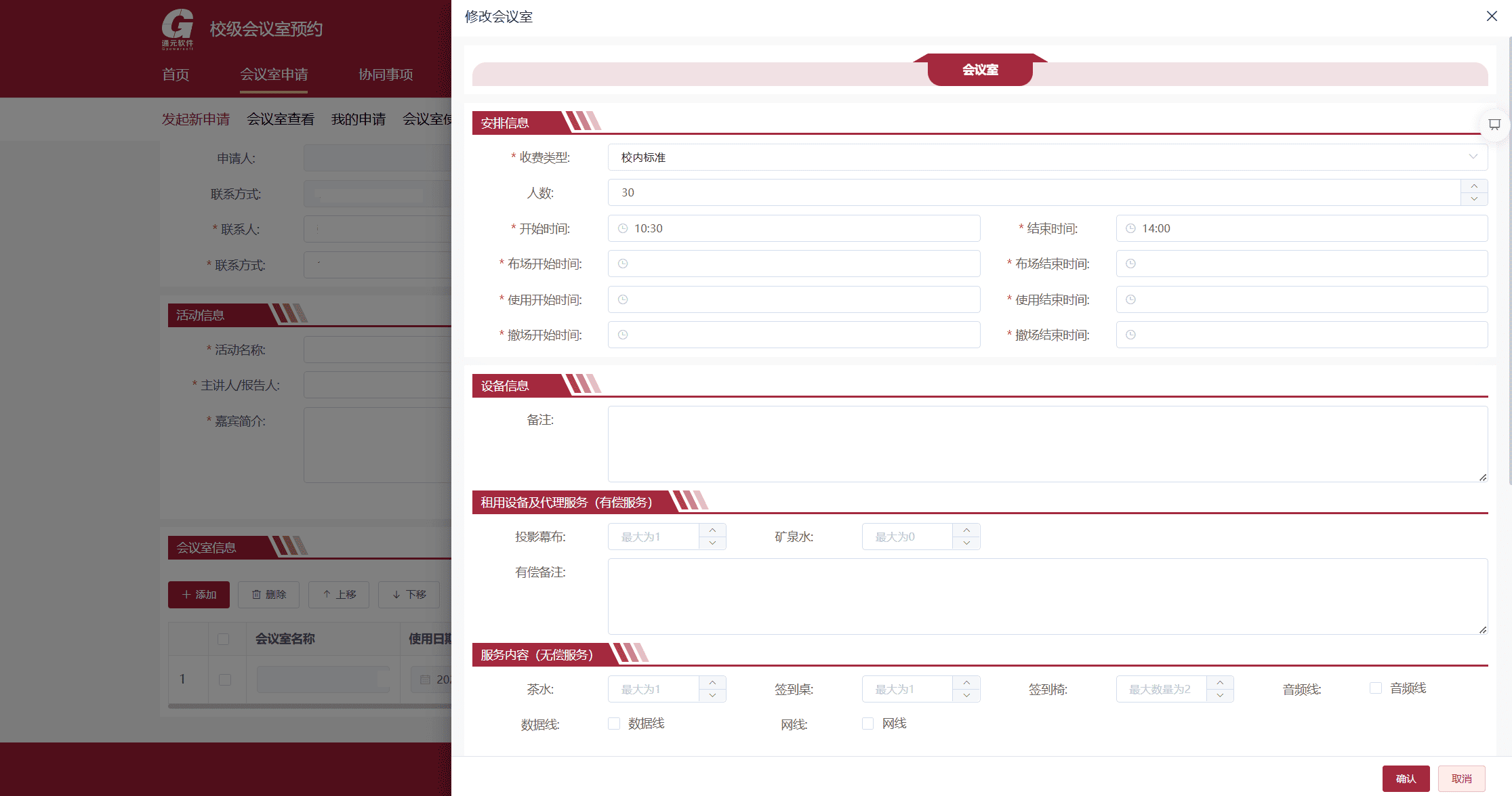Tick the 网线 checkbox

[867, 724]
